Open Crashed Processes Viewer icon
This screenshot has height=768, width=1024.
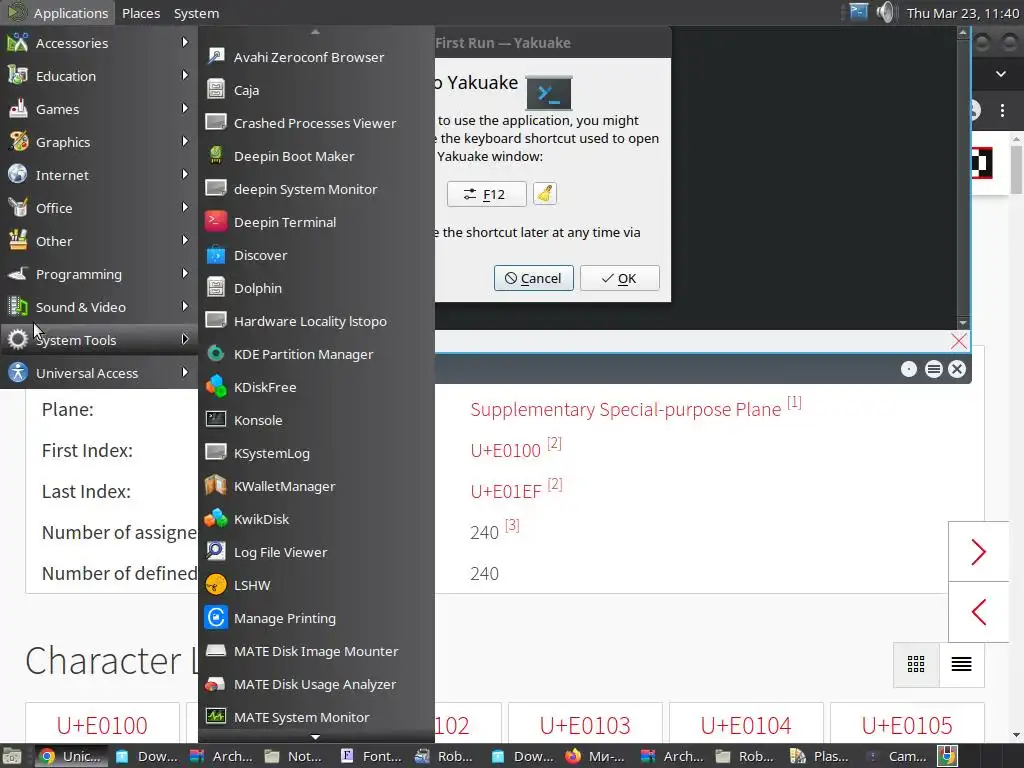click(x=216, y=123)
